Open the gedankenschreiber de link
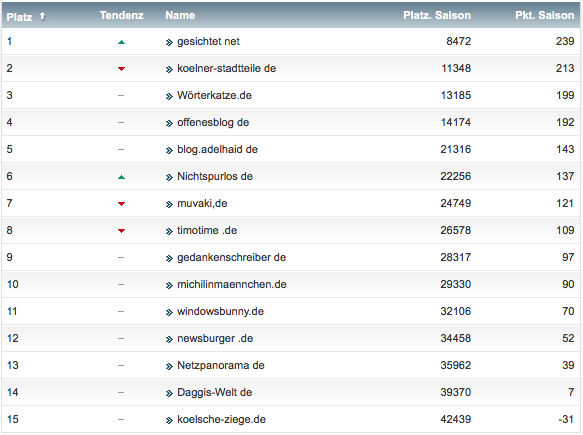The image size is (583, 435). tap(232, 257)
